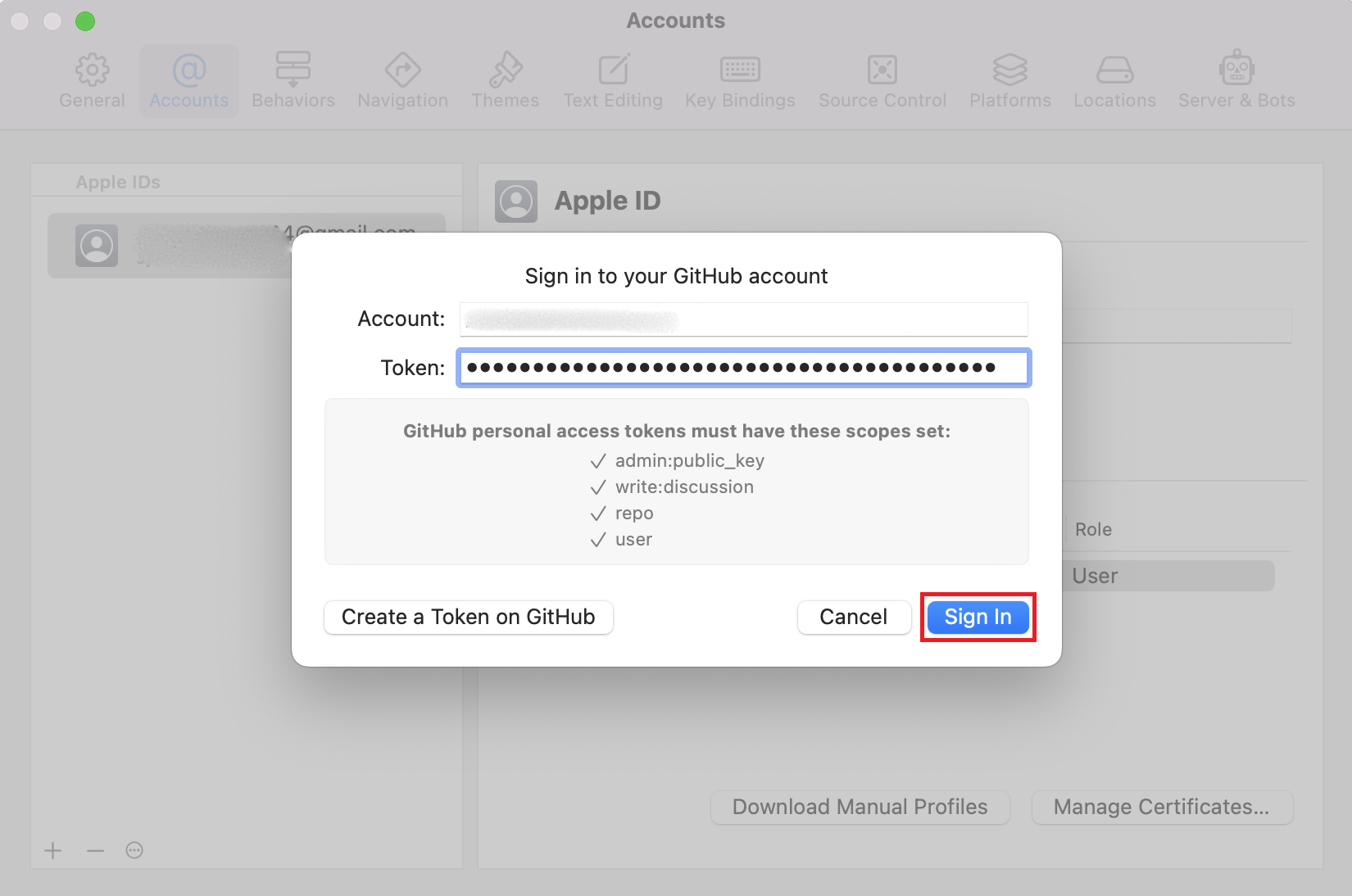Click the user scope text
This screenshot has width=1352, height=896.
[x=633, y=540]
